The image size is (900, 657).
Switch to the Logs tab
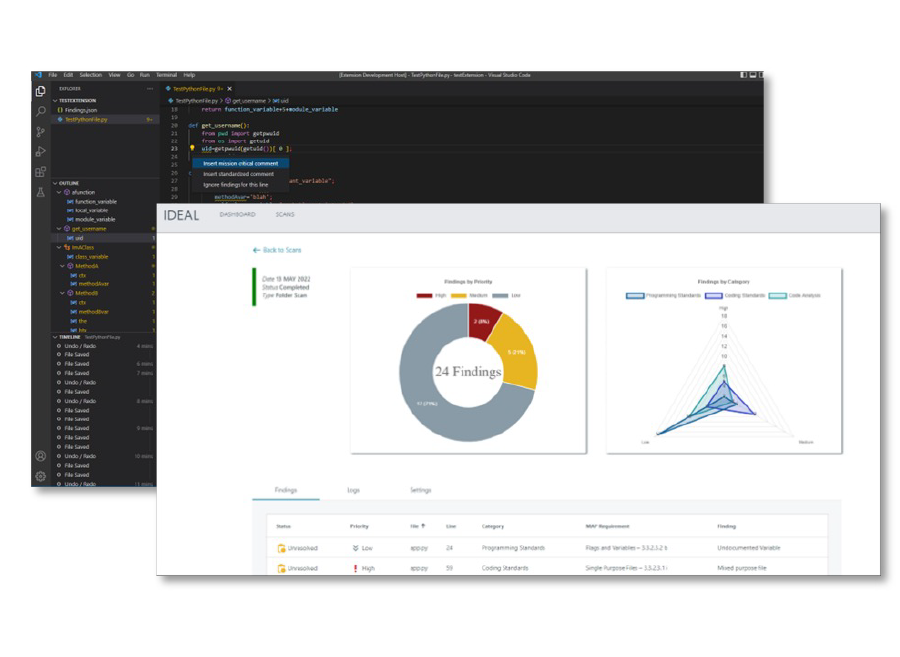click(353, 490)
